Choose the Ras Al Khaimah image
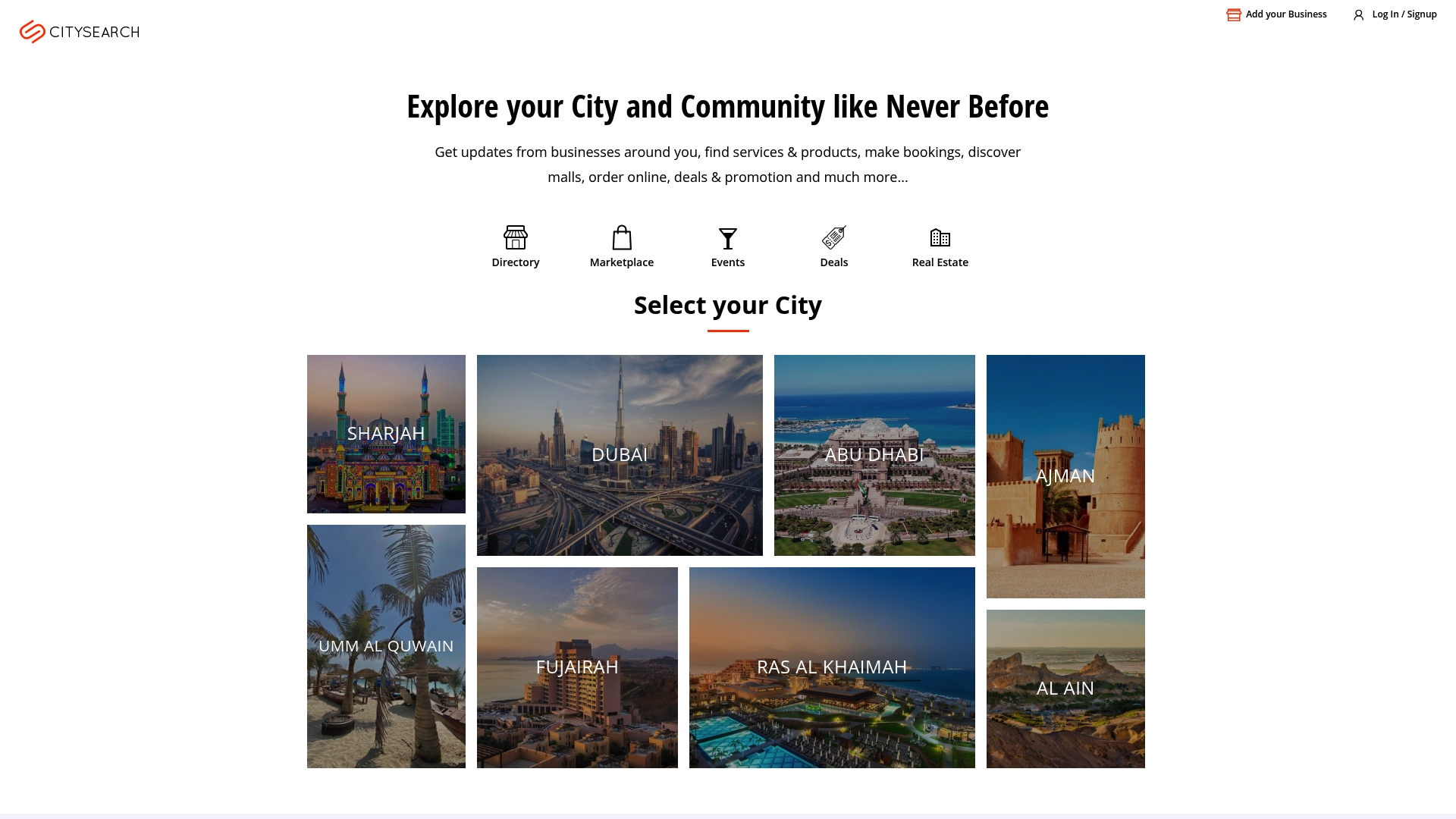The image size is (1456, 819). tap(832, 667)
